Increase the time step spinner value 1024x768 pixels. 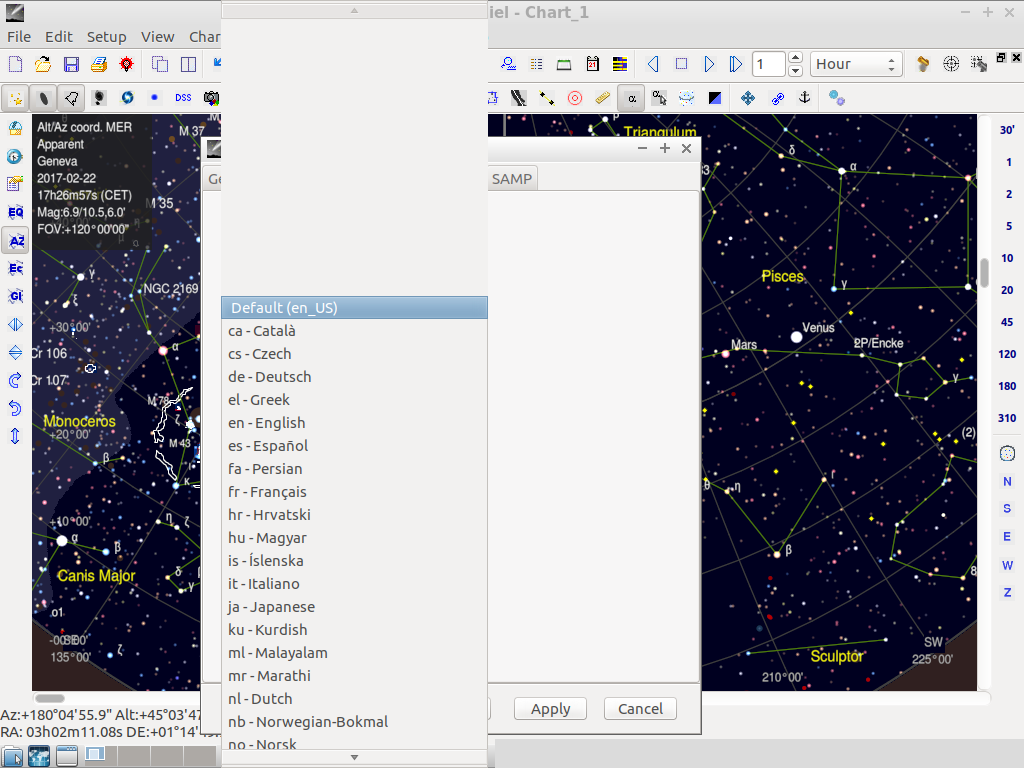pyautogui.click(x=795, y=57)
